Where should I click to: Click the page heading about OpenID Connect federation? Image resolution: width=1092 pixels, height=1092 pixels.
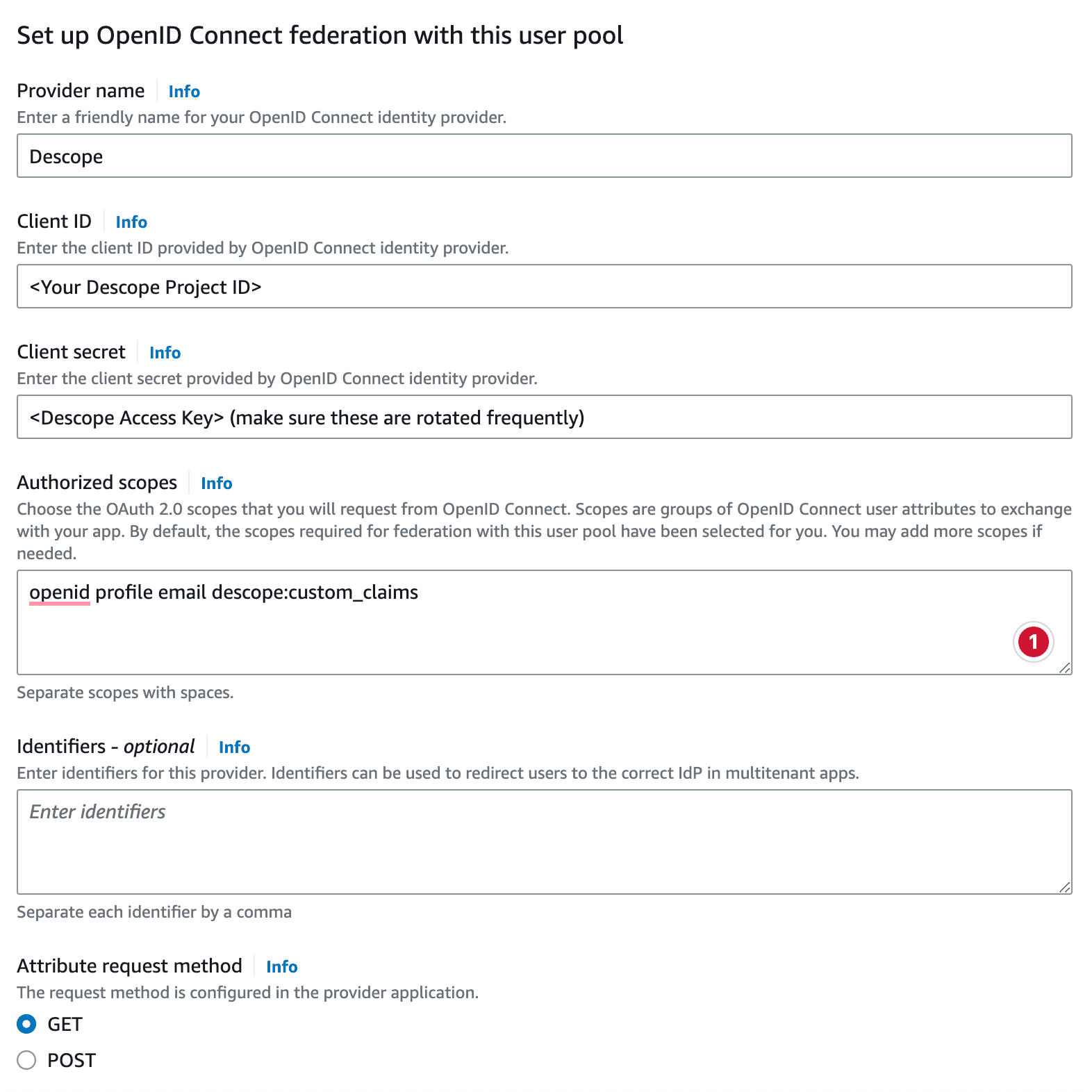321,34
